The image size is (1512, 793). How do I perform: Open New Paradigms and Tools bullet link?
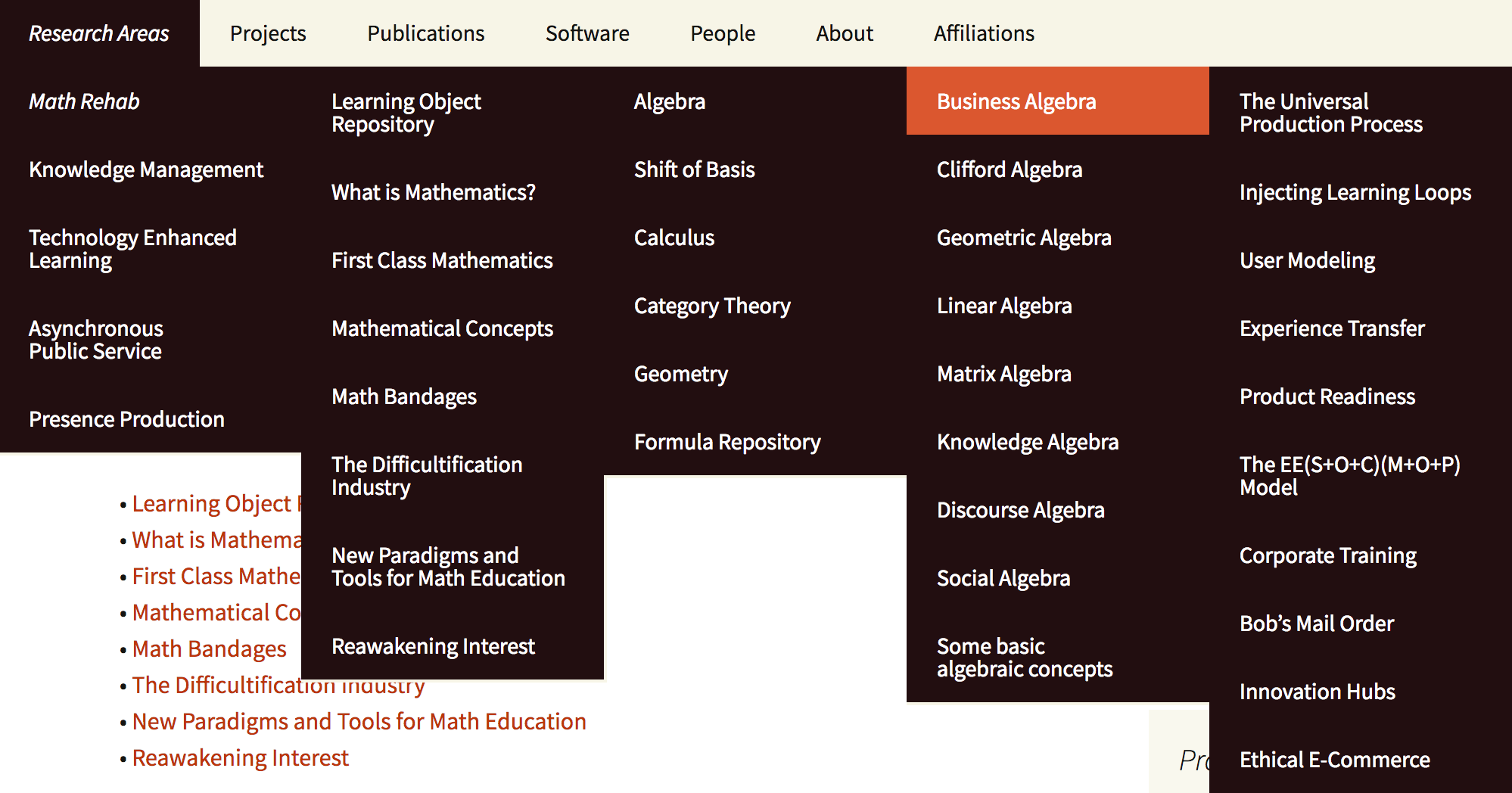click(x=359, y=721)
